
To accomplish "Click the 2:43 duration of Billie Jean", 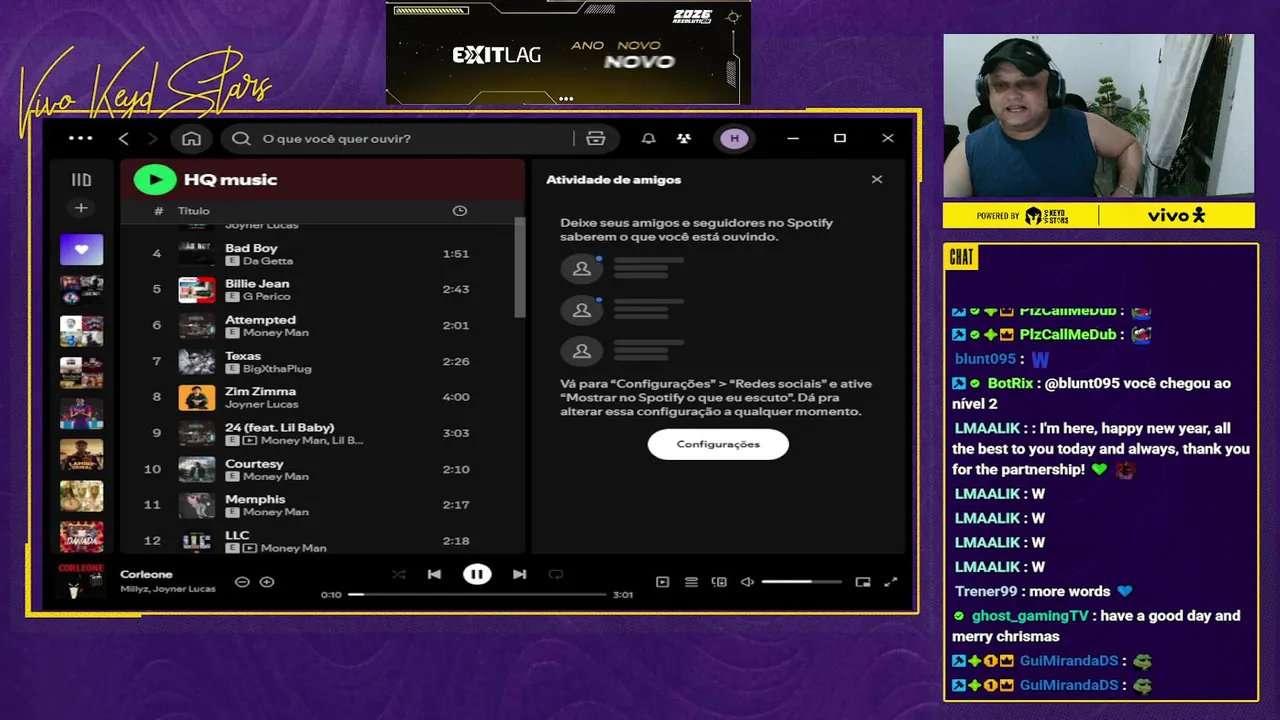I will pos(456,289).
